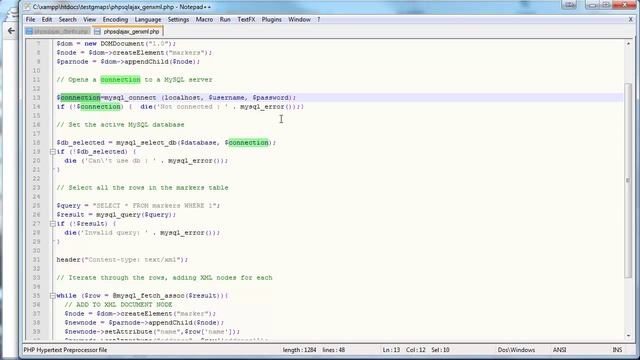Image resolution: width=640 pixels, height=360 pixels.
Task: Open the Run menu
Action: [x=225, y=19]
